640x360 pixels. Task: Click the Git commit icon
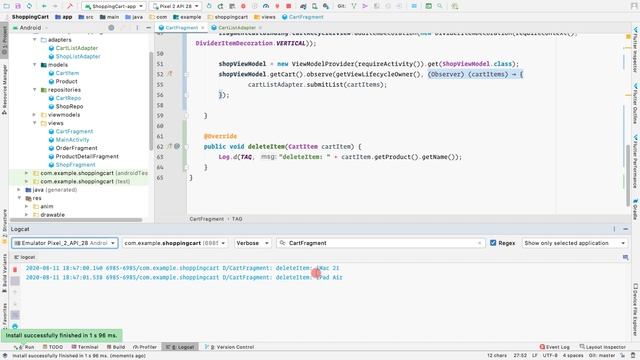tap(365, 6)
